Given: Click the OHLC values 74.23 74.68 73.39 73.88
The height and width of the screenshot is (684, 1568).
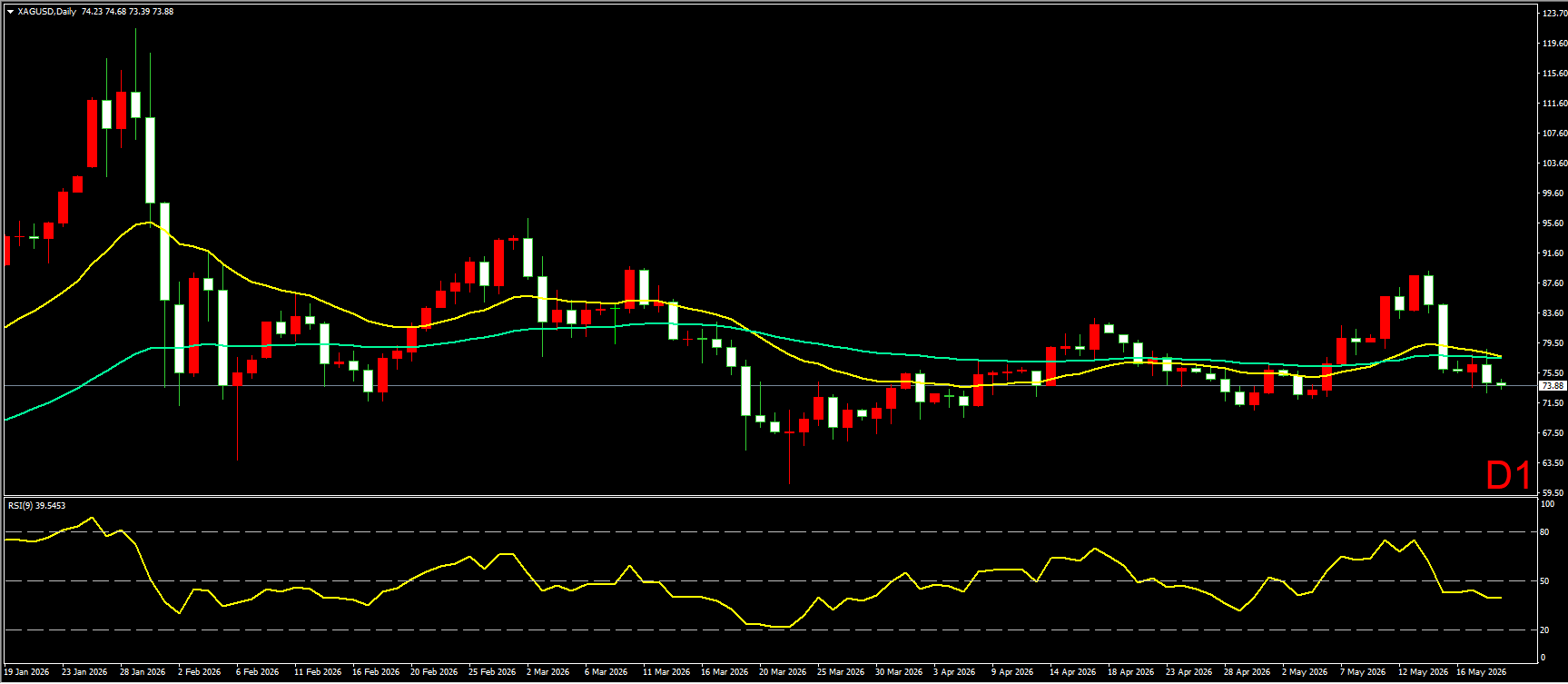Looking at the screenshot, I should (x=127, y=12).
